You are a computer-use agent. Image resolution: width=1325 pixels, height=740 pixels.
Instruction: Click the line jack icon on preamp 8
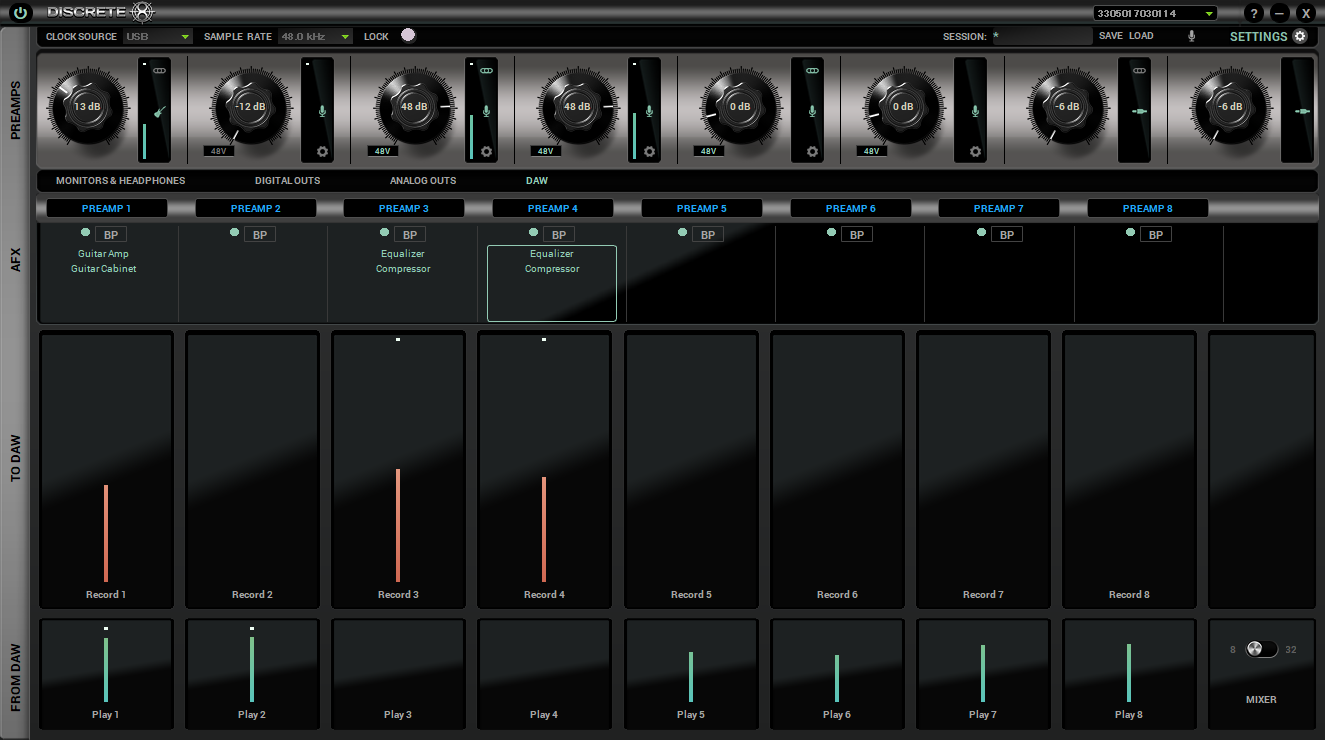point(1302,110)
